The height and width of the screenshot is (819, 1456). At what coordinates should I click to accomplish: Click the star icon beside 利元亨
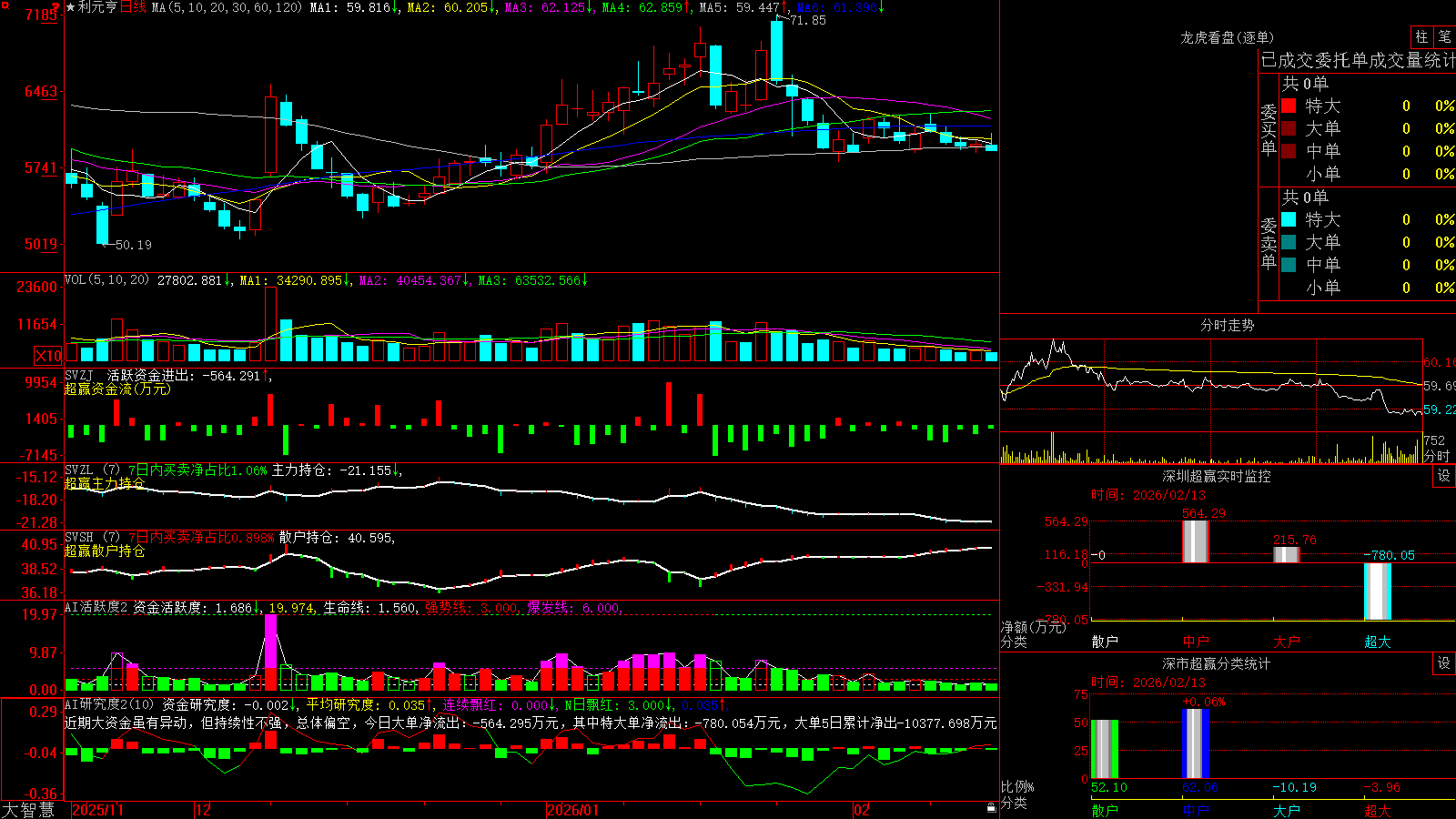pyautogui.click(x=71, y=7)
